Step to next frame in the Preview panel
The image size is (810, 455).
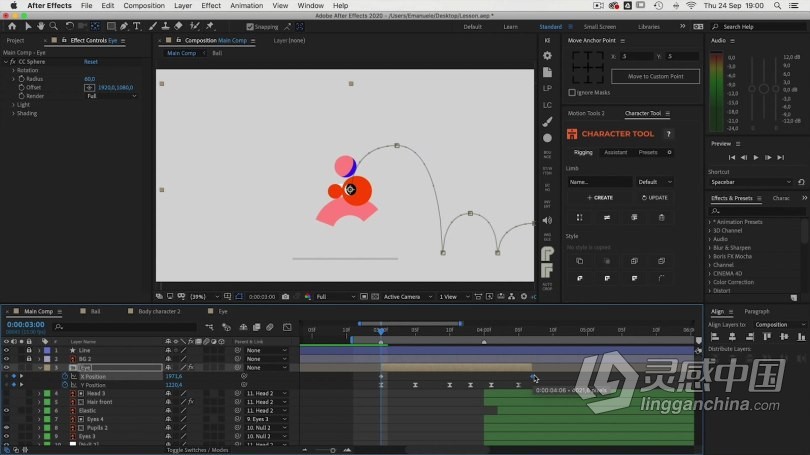[x=768, y=158]
